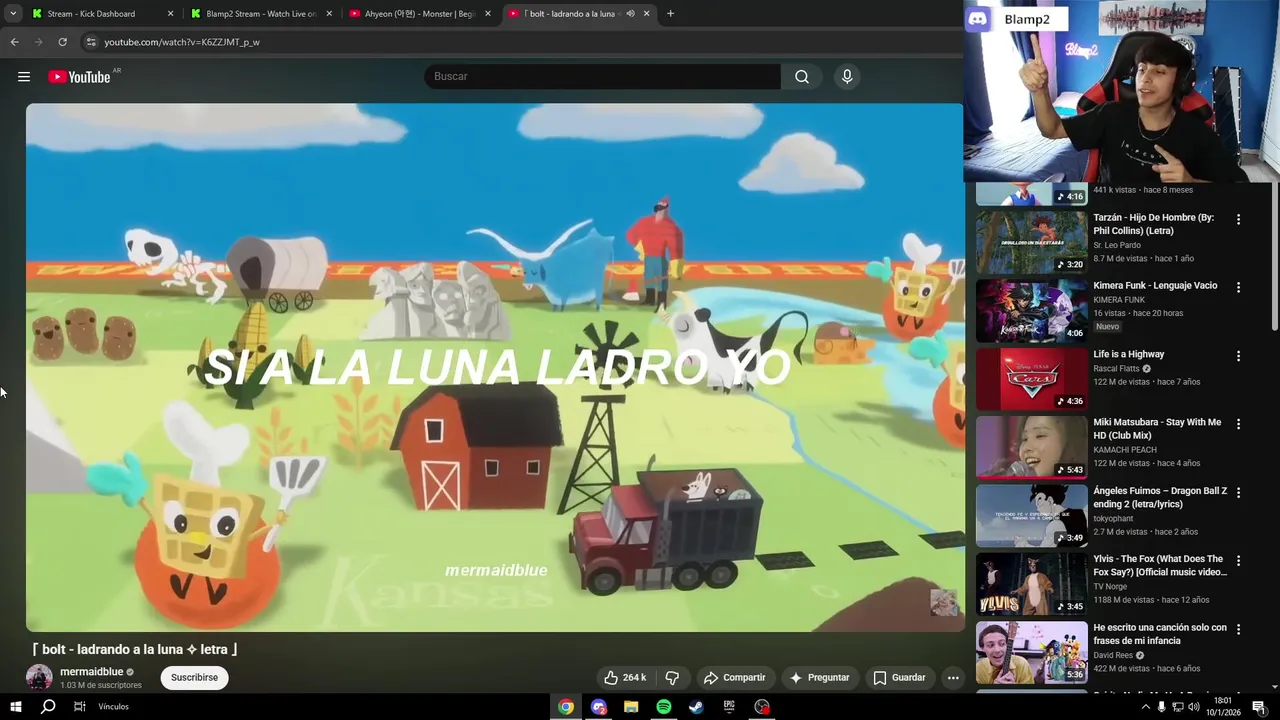Go back with browser back arrow
Viewport: 1280px width, 720px height.
(14, 42)
